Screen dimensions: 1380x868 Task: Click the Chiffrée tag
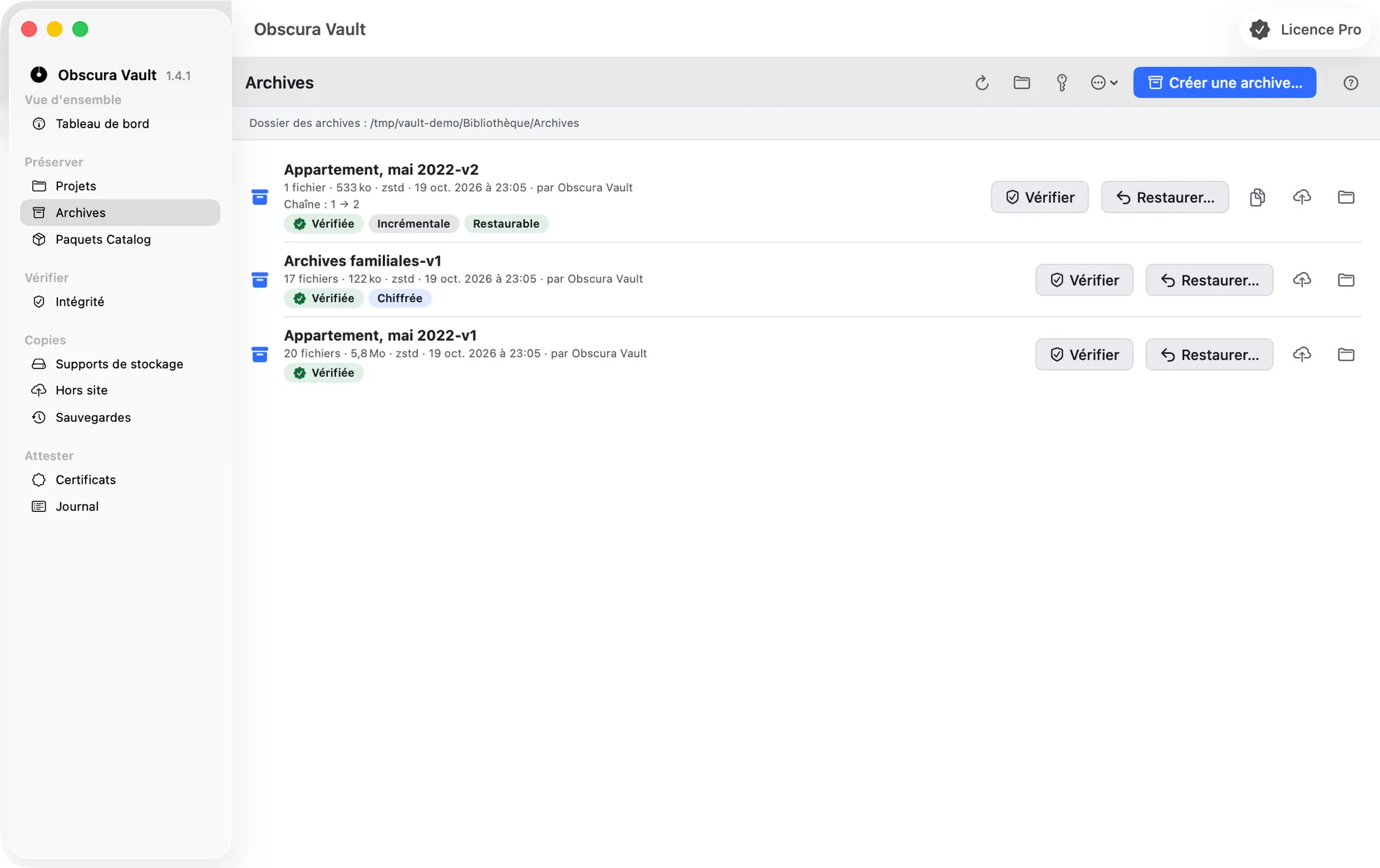[x=400, y=298]
